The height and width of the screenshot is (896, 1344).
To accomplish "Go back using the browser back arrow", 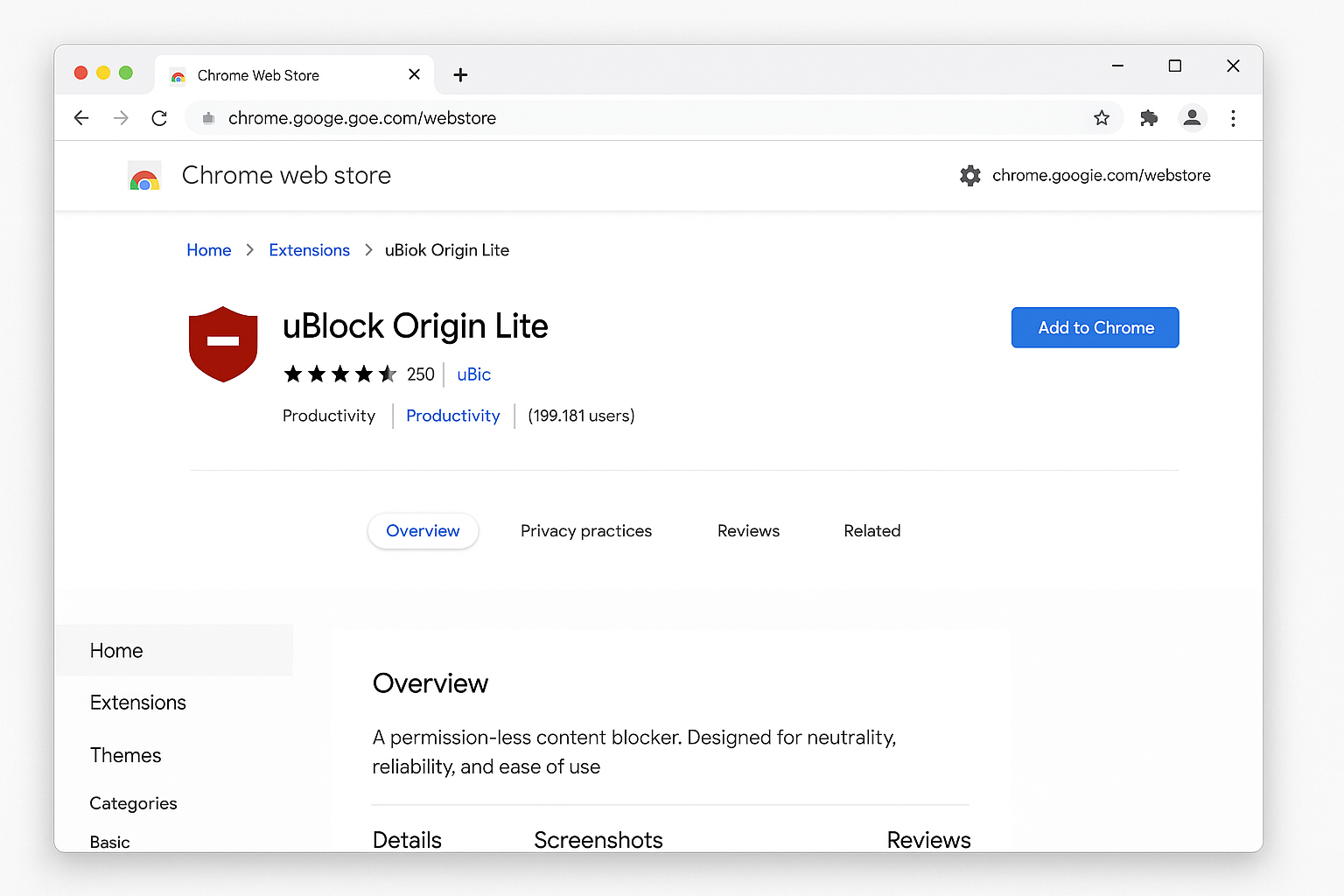I will 81,118.
